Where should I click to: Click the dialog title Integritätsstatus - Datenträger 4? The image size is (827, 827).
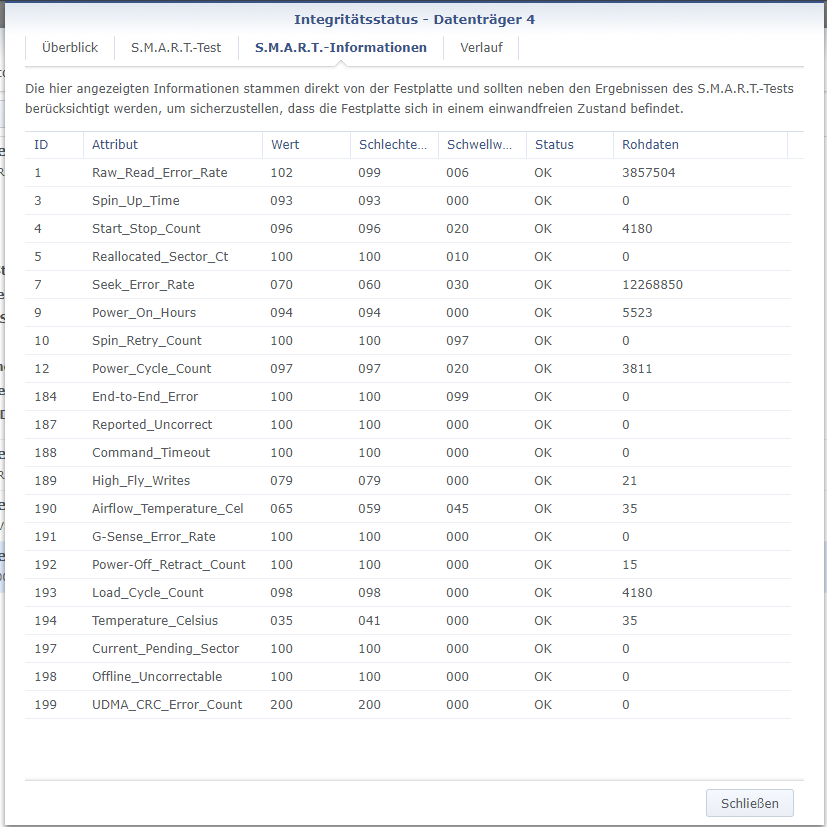[x=414, y=20]
